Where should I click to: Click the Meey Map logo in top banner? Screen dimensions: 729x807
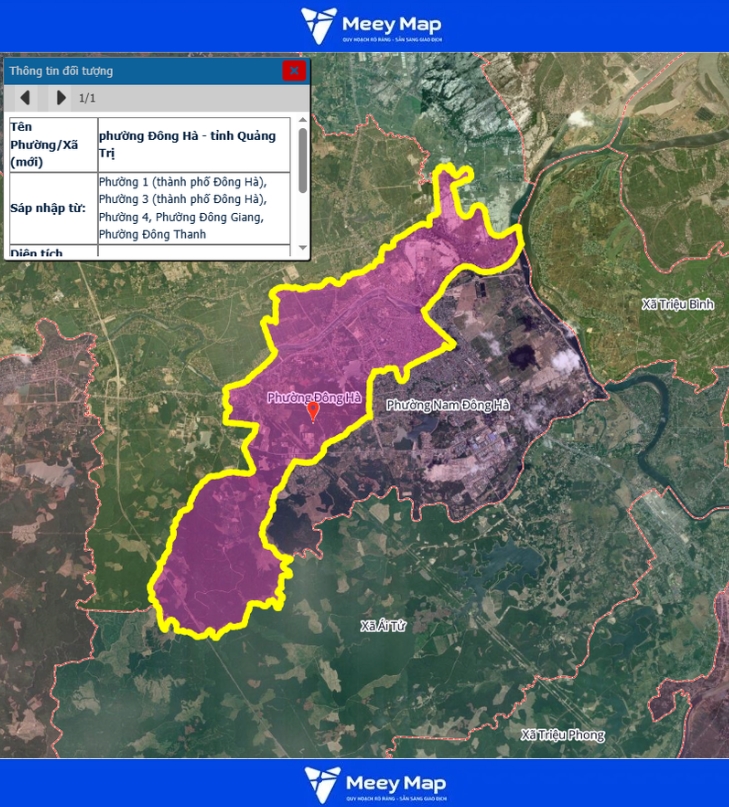(x=372, y=25)
